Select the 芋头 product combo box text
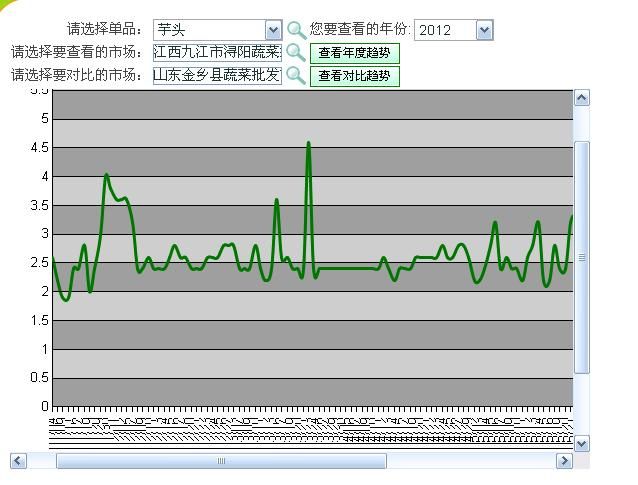Image resolution: width=638 pixels, height=485 pixels. 208,30
